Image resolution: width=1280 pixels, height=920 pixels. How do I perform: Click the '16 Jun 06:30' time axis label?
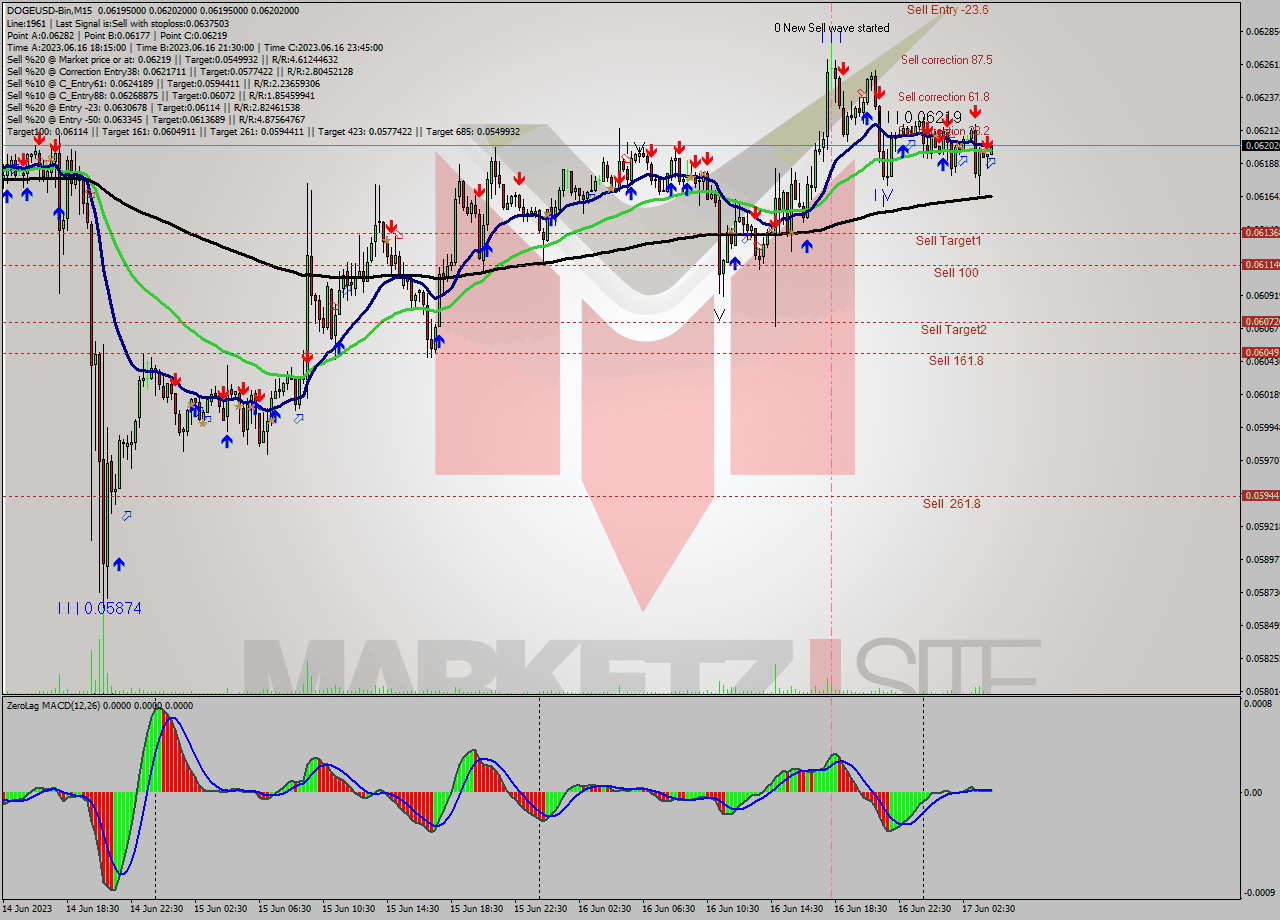coord(668,909)
